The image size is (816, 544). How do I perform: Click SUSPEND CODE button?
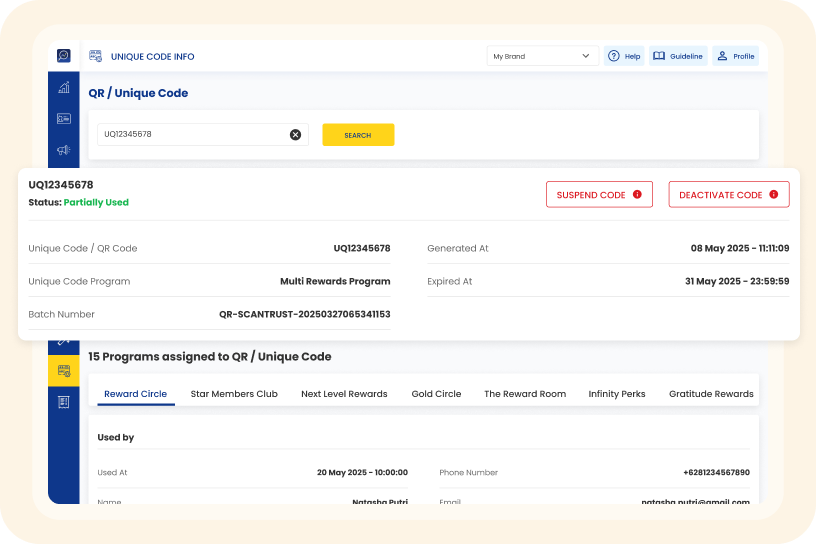tap(599, 194)
